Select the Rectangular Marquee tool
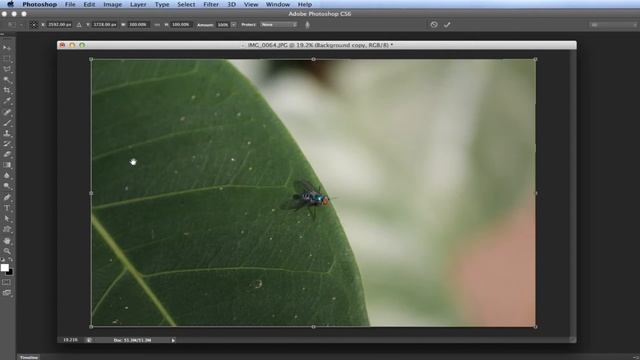This screenshot has width=640, height=360. click(7, 59)
